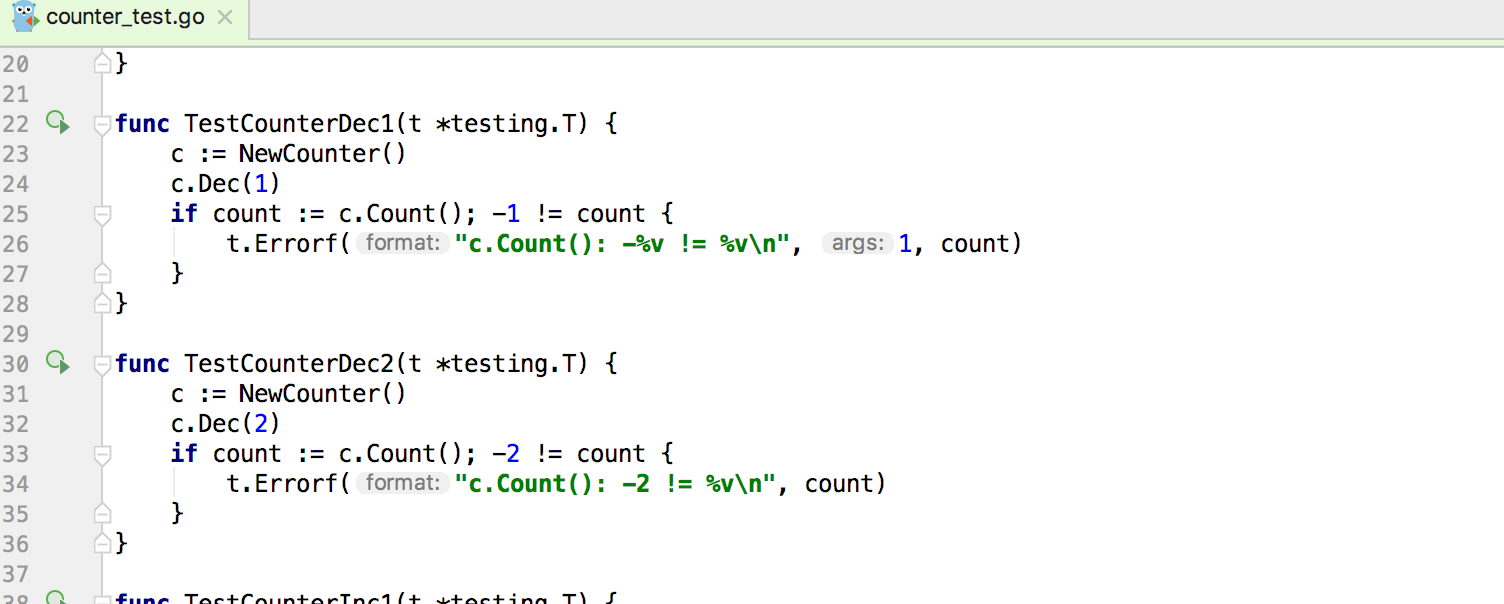Click the final count argument on line 34

click(839, 484)
